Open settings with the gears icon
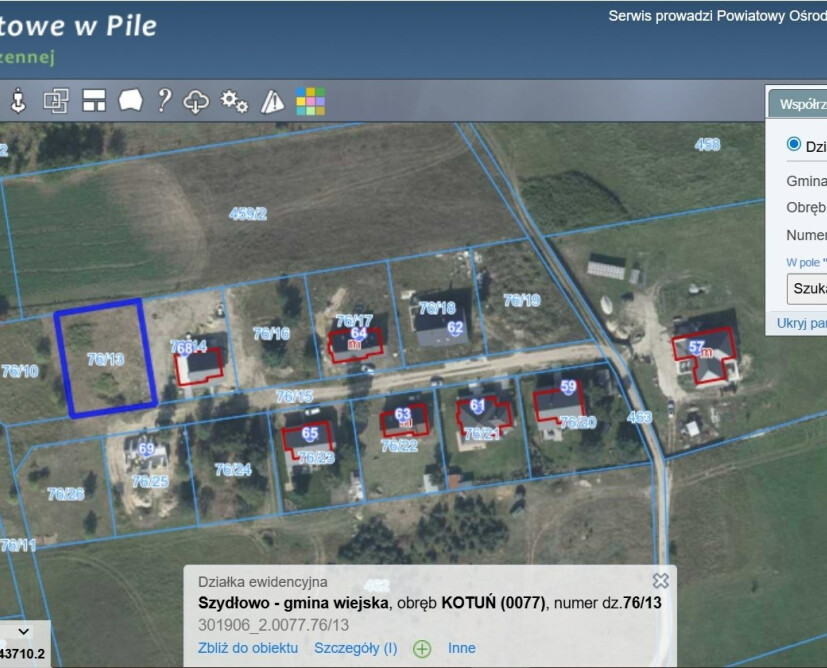 (234, 101)
